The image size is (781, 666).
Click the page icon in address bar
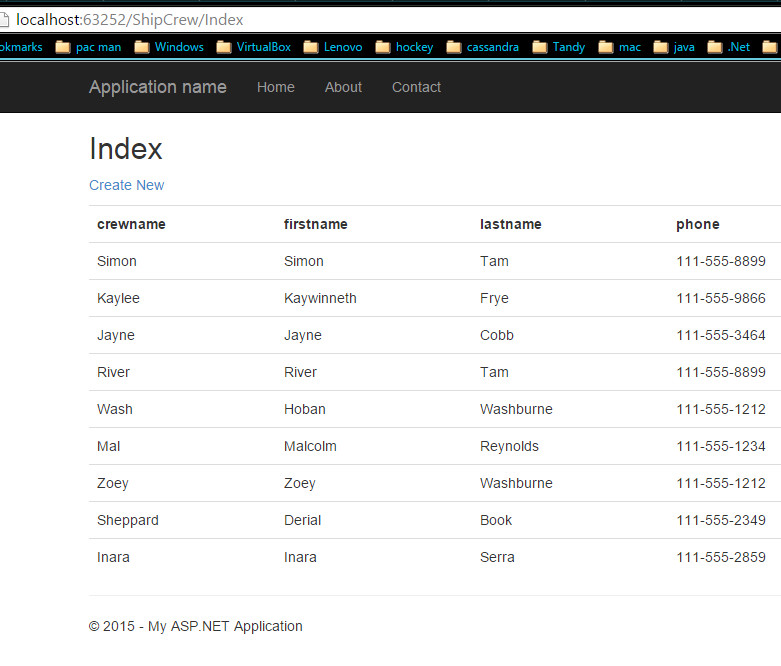coord(5,20)
